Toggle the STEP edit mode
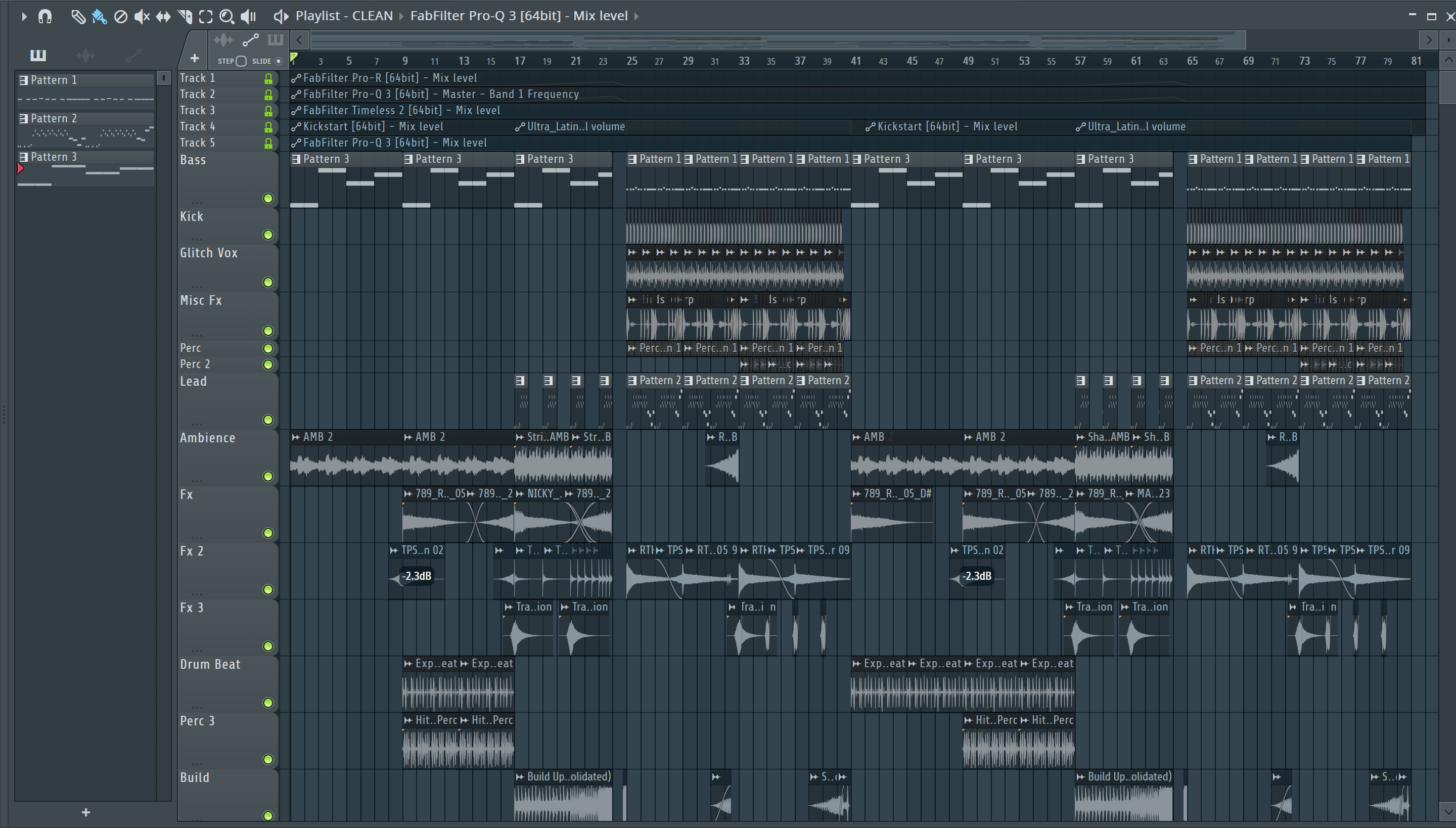The image size is (1456, 828). 241,61
